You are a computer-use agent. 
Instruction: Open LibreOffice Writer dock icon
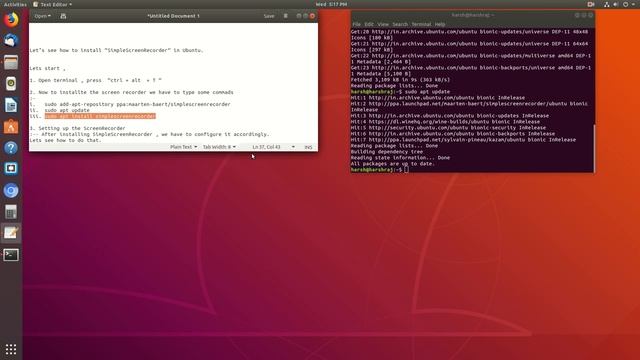coord(11,105)
